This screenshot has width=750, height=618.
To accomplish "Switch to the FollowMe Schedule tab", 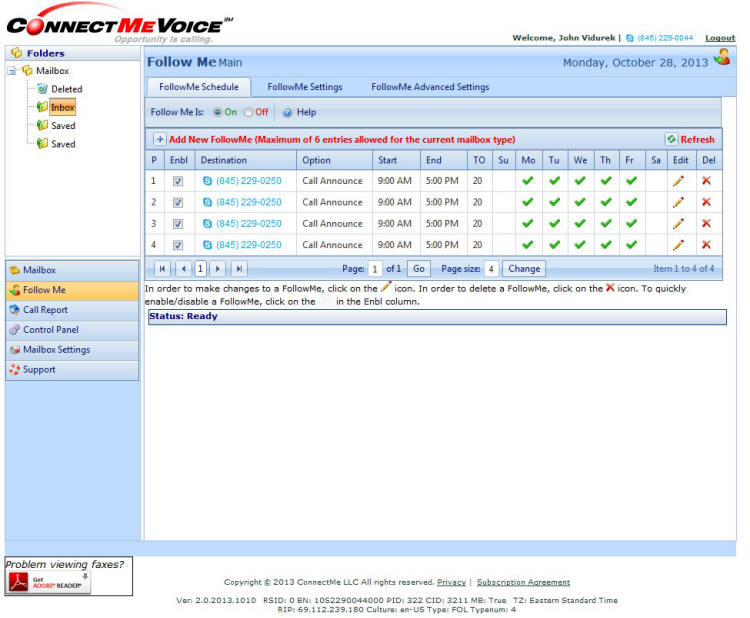I will 199,87.
